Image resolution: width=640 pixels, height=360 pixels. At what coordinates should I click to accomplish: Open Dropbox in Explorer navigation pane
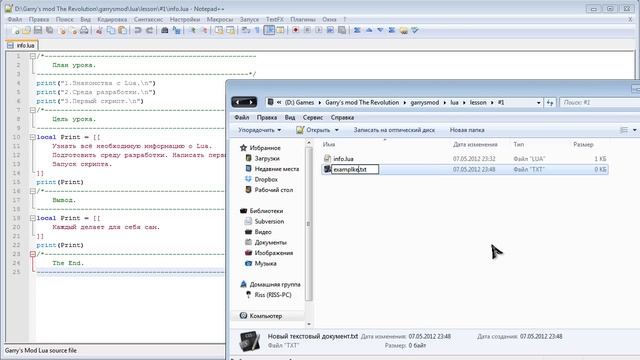[x=266, y=180]
